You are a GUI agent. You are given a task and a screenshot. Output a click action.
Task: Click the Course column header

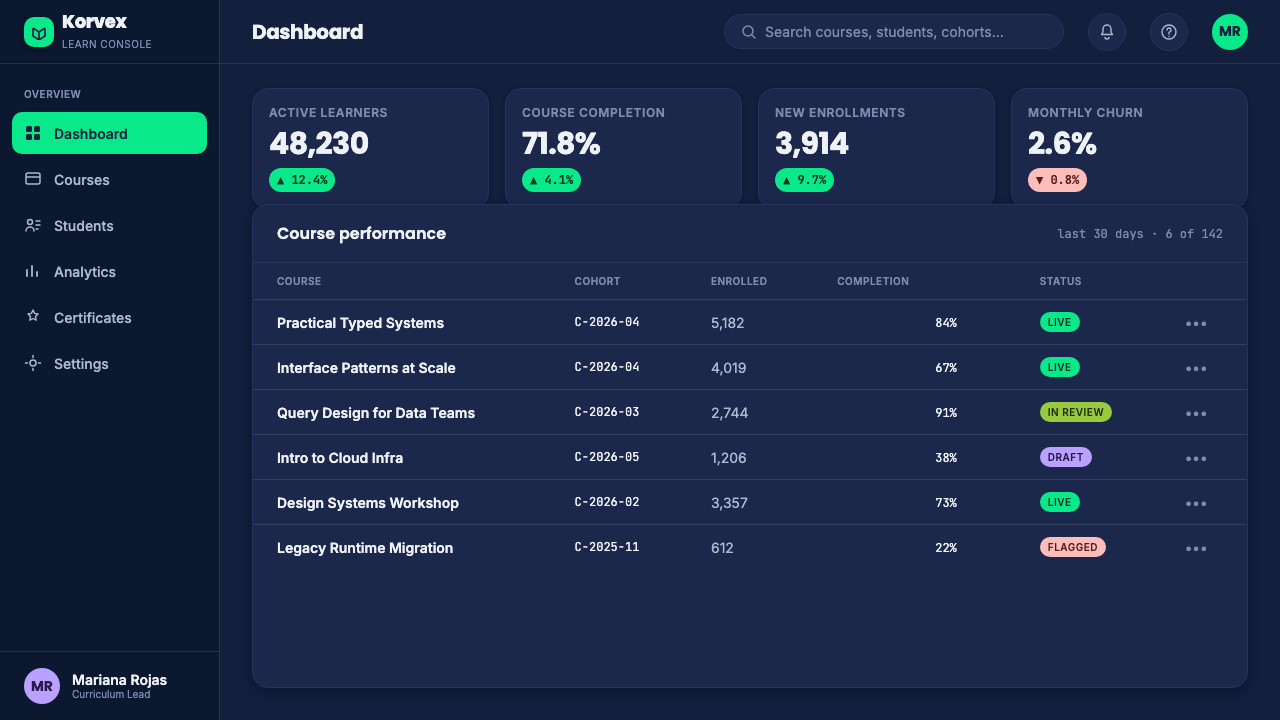click(299, 281)
